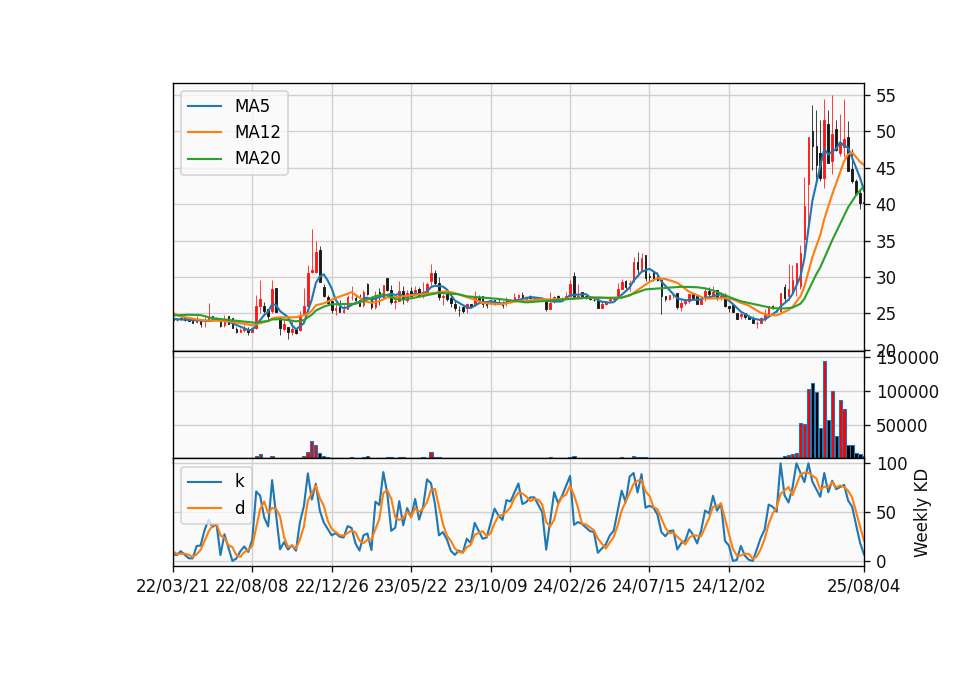The image size is (960, 690).
Task: Click the MA5 legend label
Action: [x=252, y=106]
